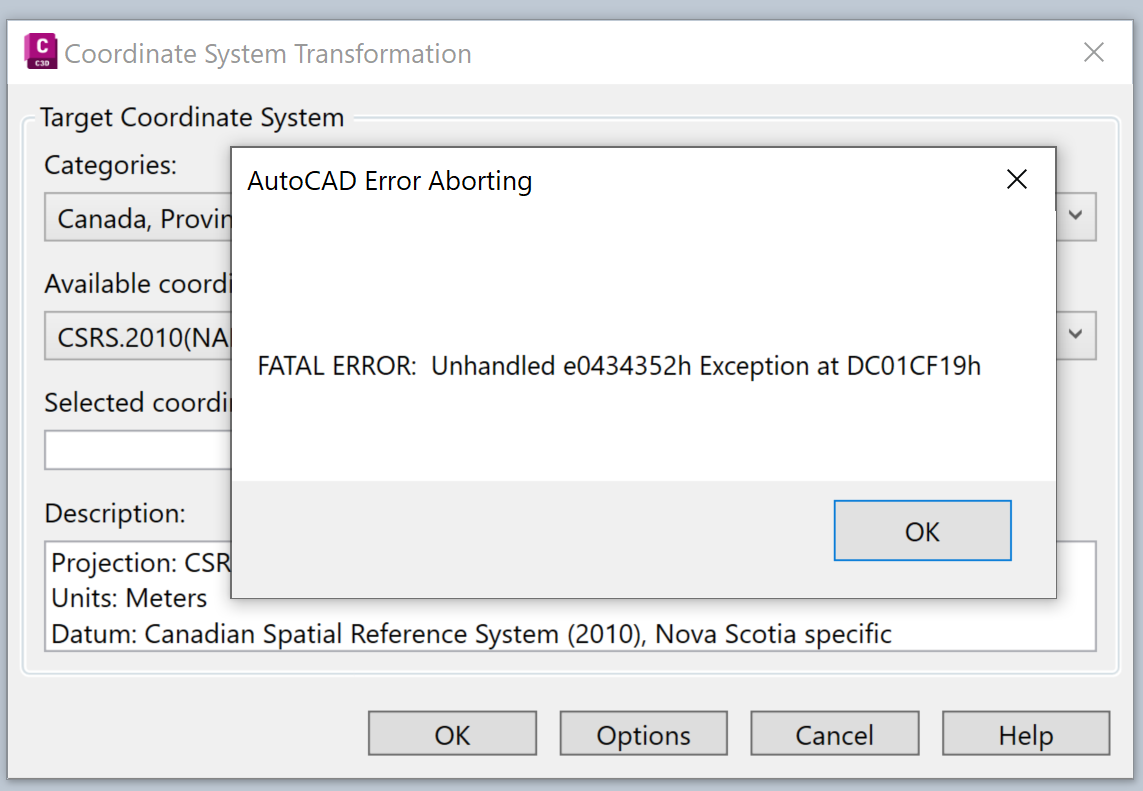The image size is (1143, 791).
Task: Click the coordinate systems dropdown arrow
Action: tap(1077, 335)
